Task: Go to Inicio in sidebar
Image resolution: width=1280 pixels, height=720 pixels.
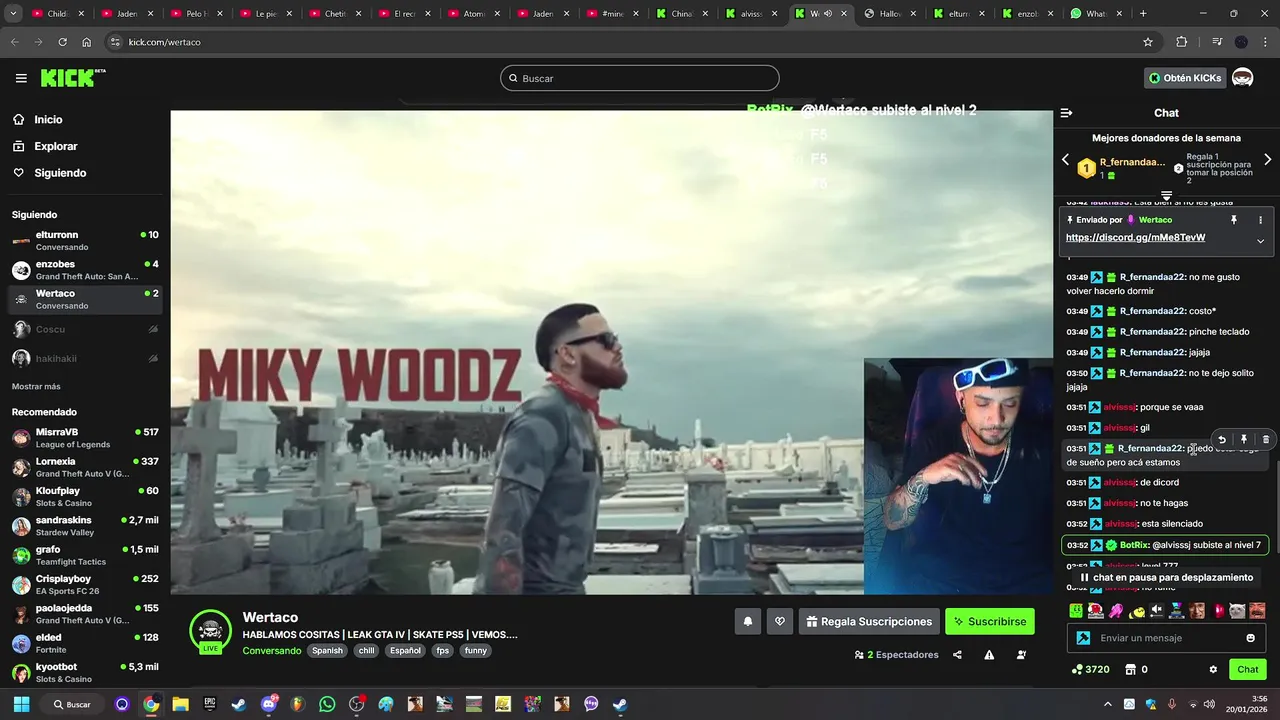Action: (37, 119)
